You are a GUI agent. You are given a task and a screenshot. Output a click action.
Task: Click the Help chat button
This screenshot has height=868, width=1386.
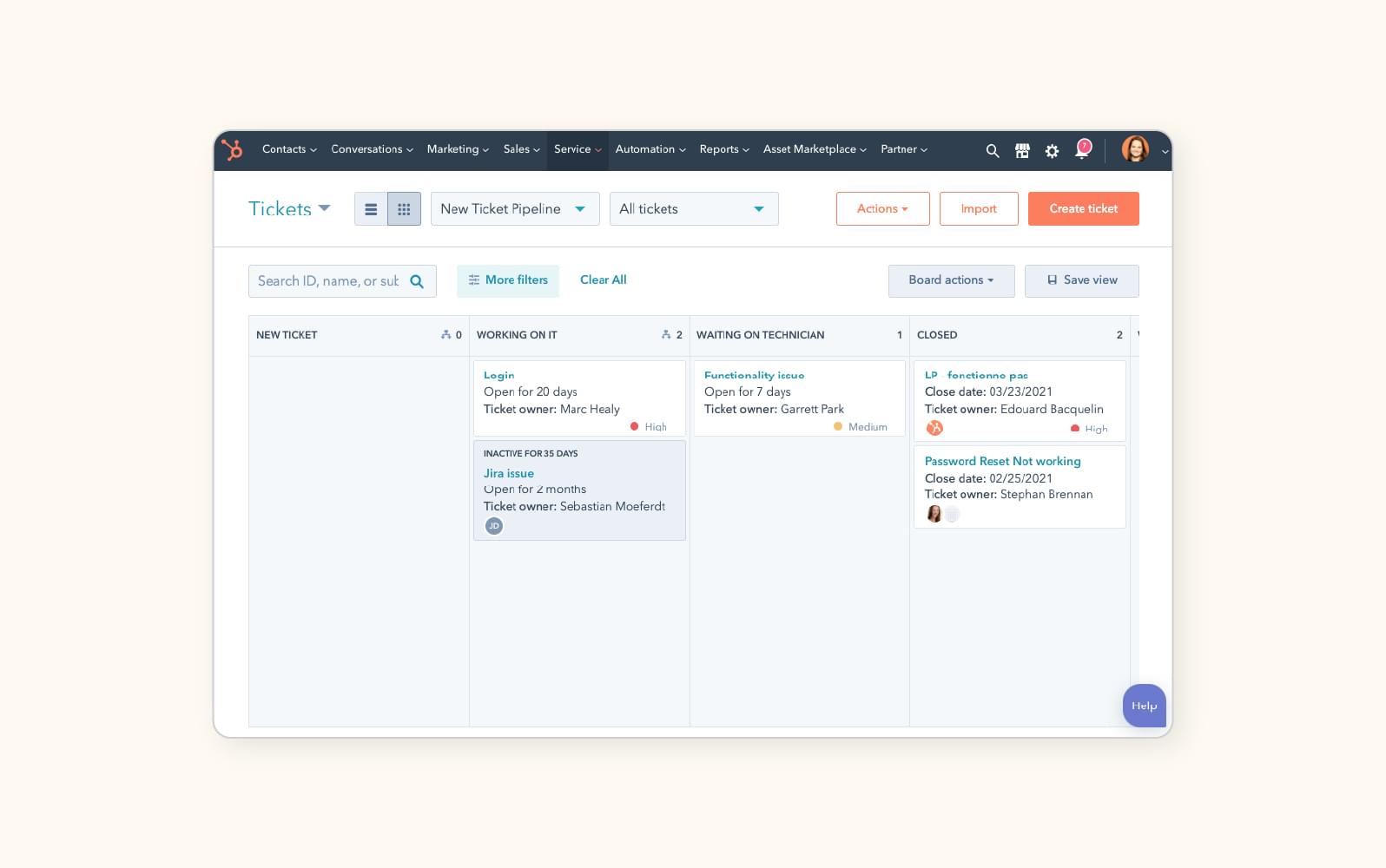pos(1145,706)
